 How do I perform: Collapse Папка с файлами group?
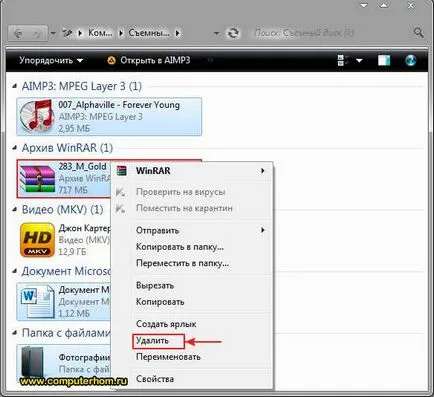14,333
